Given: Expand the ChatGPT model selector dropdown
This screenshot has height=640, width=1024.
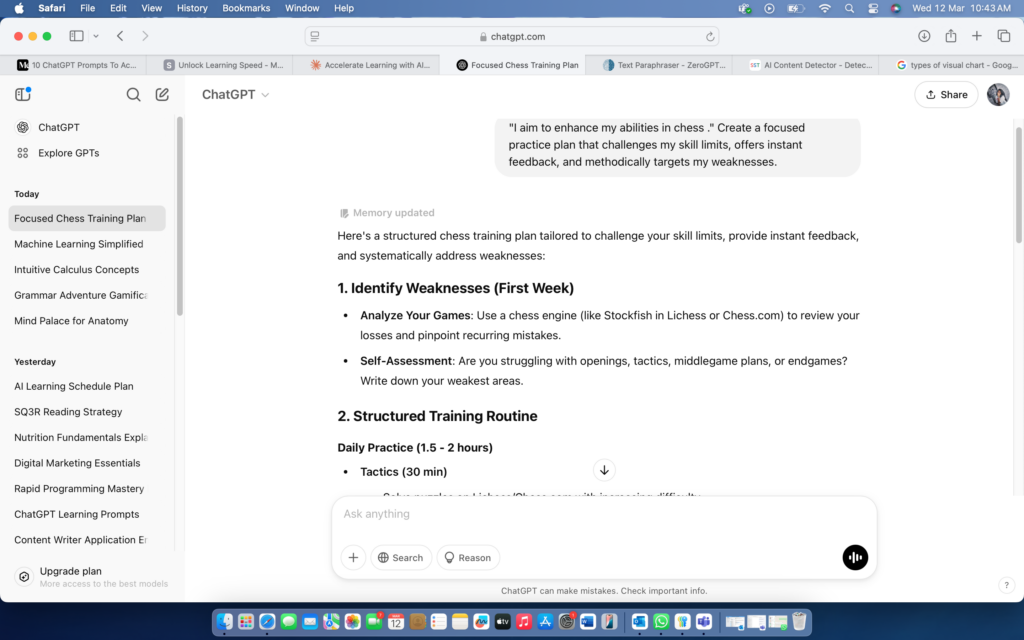Looking at the screenshot, I should [236, 95].
